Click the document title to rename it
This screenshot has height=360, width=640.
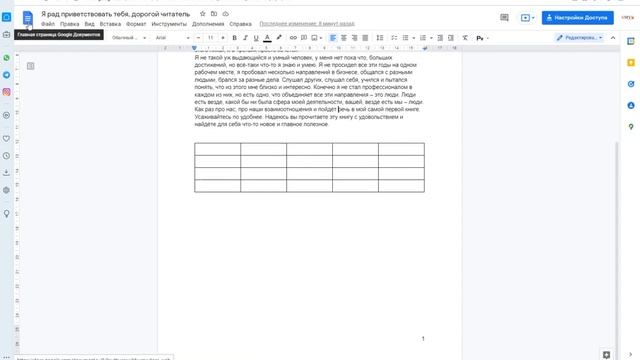[116, 14]
